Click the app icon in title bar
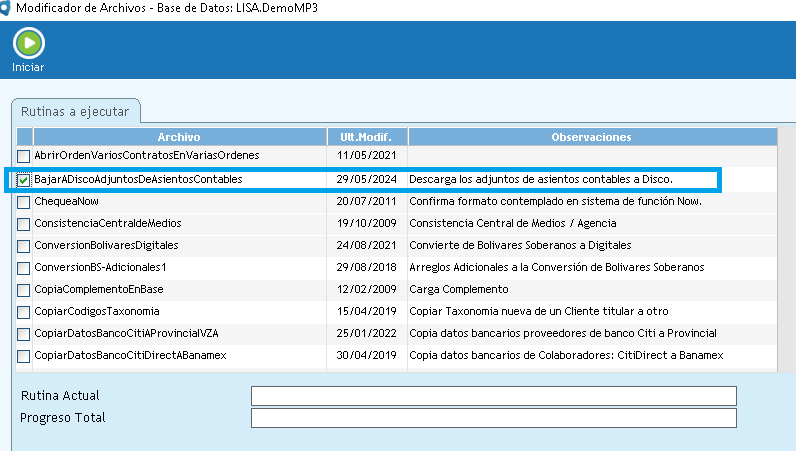This screenshot has width=796, height=451. point(7,8)
